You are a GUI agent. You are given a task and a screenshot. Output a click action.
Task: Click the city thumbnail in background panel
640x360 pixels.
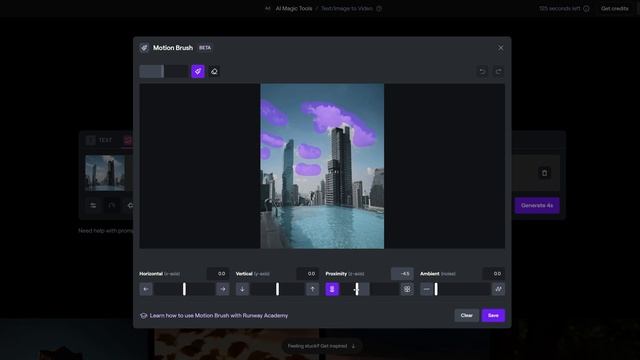[x=105, y=173]
